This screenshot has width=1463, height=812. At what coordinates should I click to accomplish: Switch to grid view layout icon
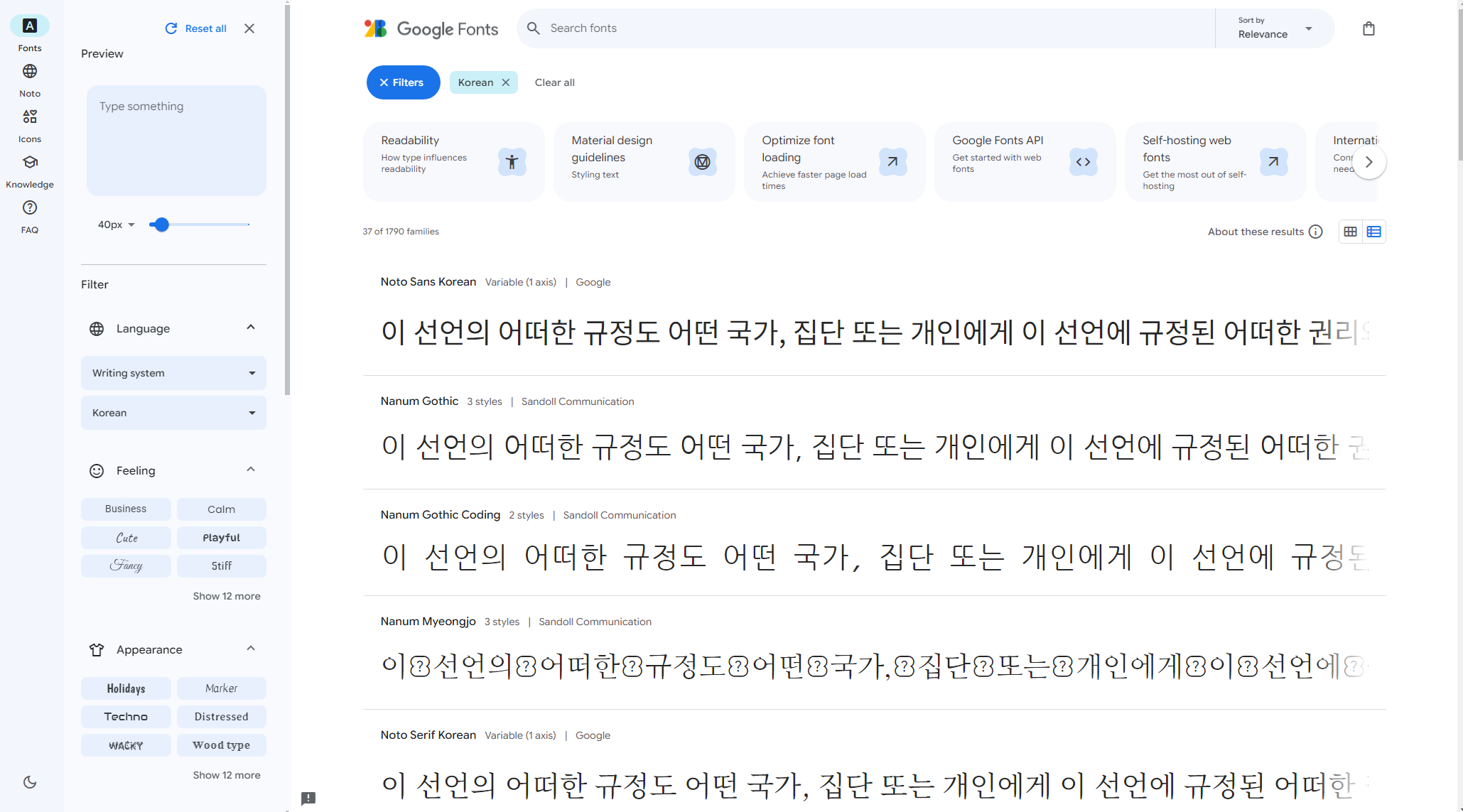pyautogui.click(x=1350, y=232)
